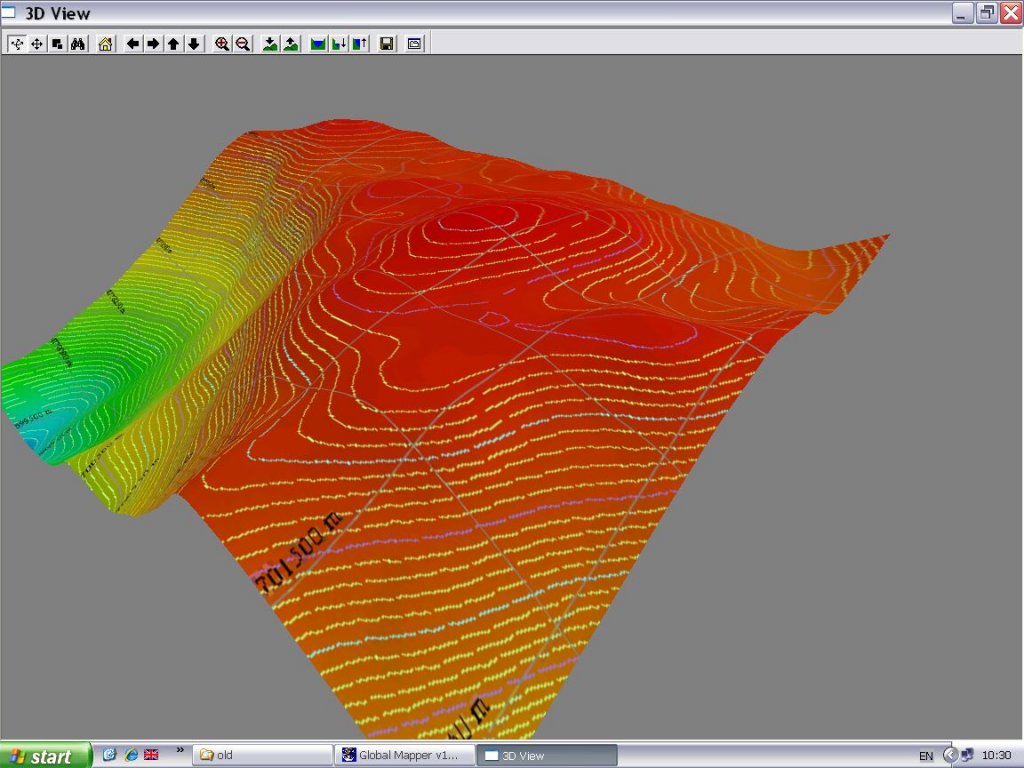Move view up with up arrow
Screen dimensions: 1024x768
coord(173,44)
